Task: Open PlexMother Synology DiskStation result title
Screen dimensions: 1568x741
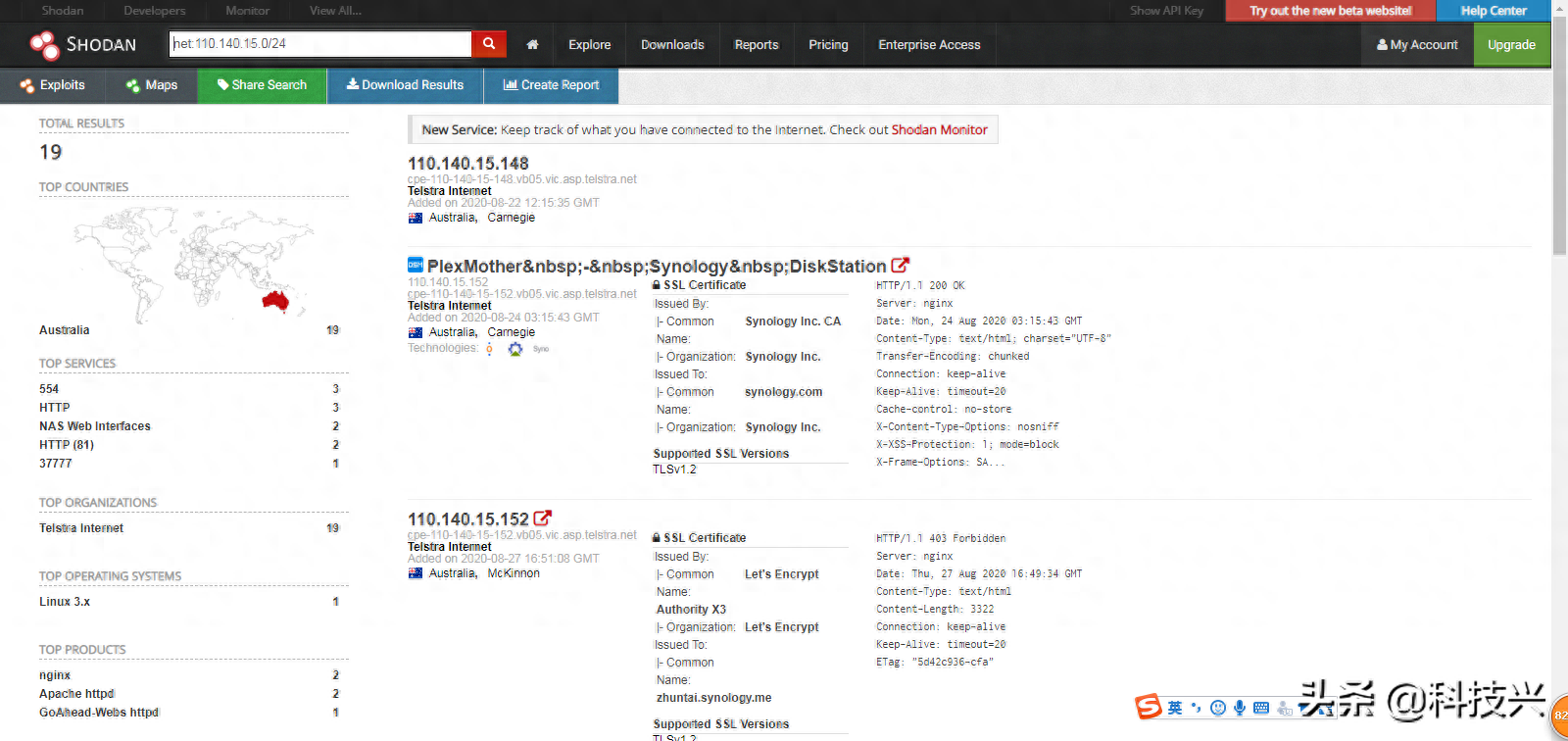Action: [657, 266]
